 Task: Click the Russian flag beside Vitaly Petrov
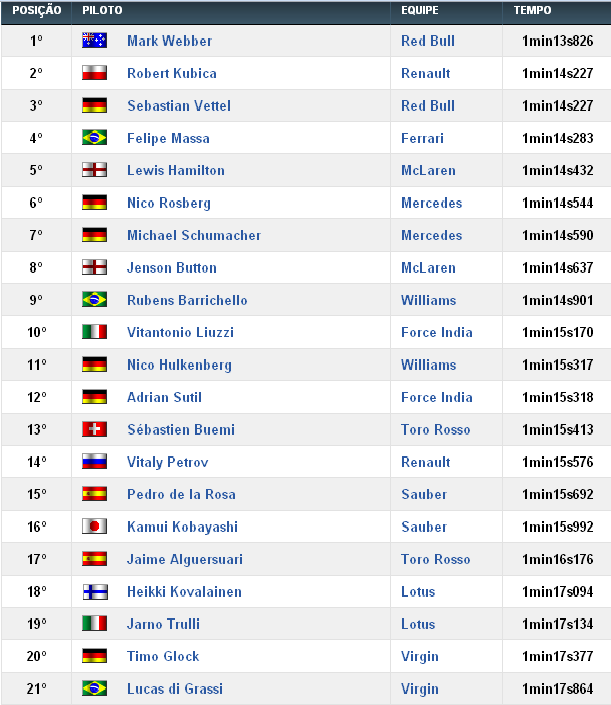94,462
